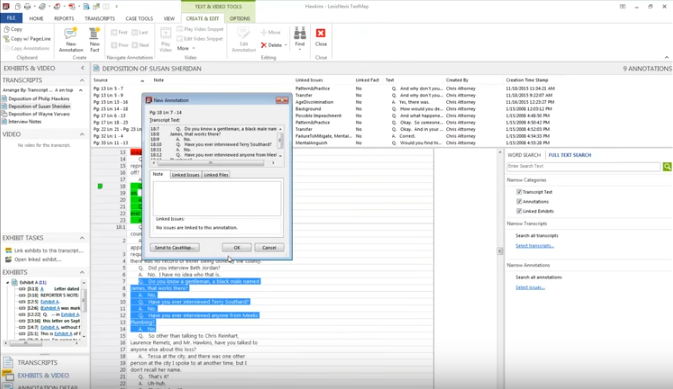The image size is (673, 389).
Task: Toggle the Linked Exhibits checkbox
Action: coord(519,211)
